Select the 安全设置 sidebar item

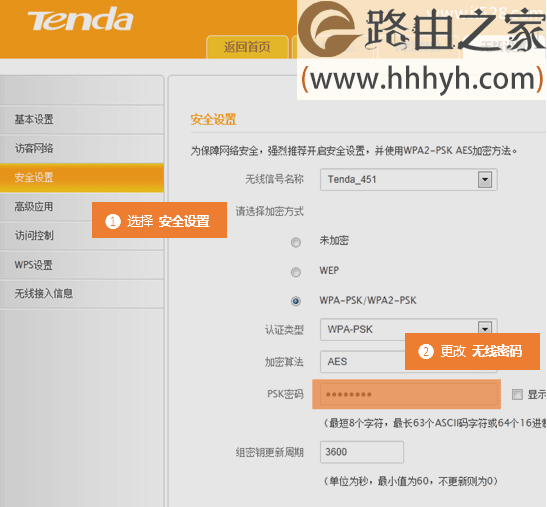82,177
